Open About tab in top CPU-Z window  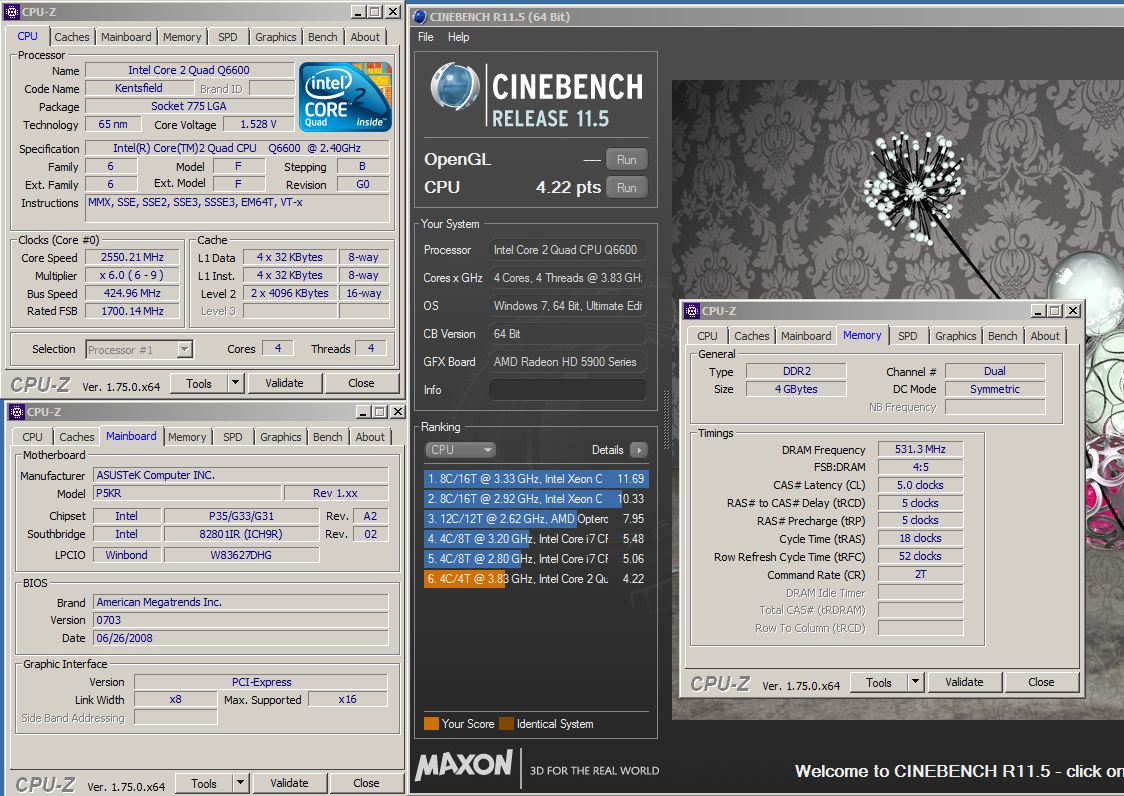click(x=365, y=37)
